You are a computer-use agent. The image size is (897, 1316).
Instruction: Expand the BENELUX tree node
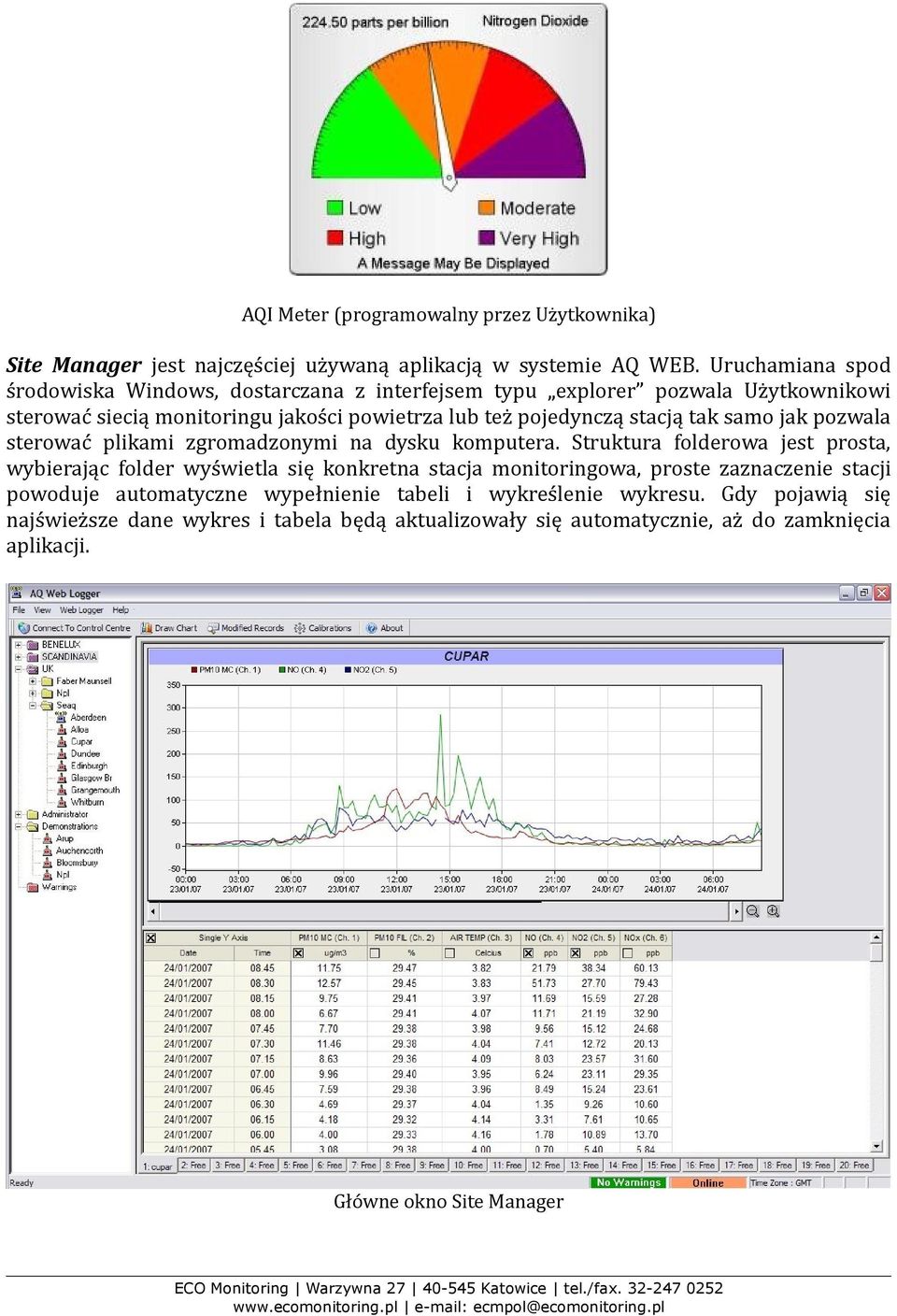(x=19, y=645)
